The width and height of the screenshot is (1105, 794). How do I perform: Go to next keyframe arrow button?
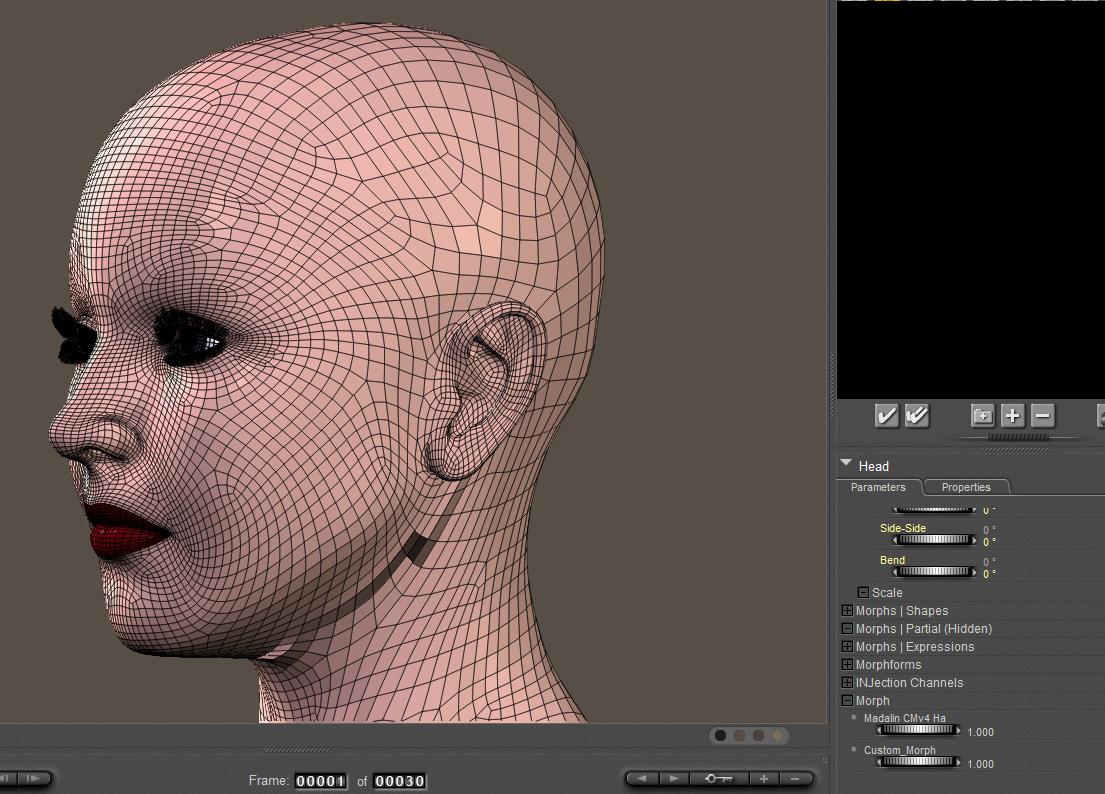click(x=674, y=779)
